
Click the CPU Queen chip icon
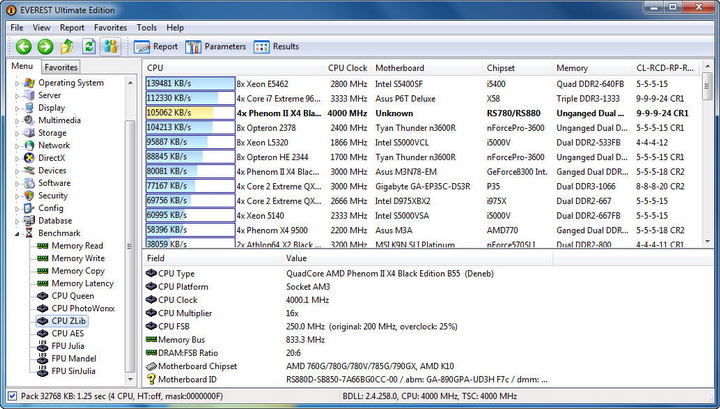click(x=43, y=296)
